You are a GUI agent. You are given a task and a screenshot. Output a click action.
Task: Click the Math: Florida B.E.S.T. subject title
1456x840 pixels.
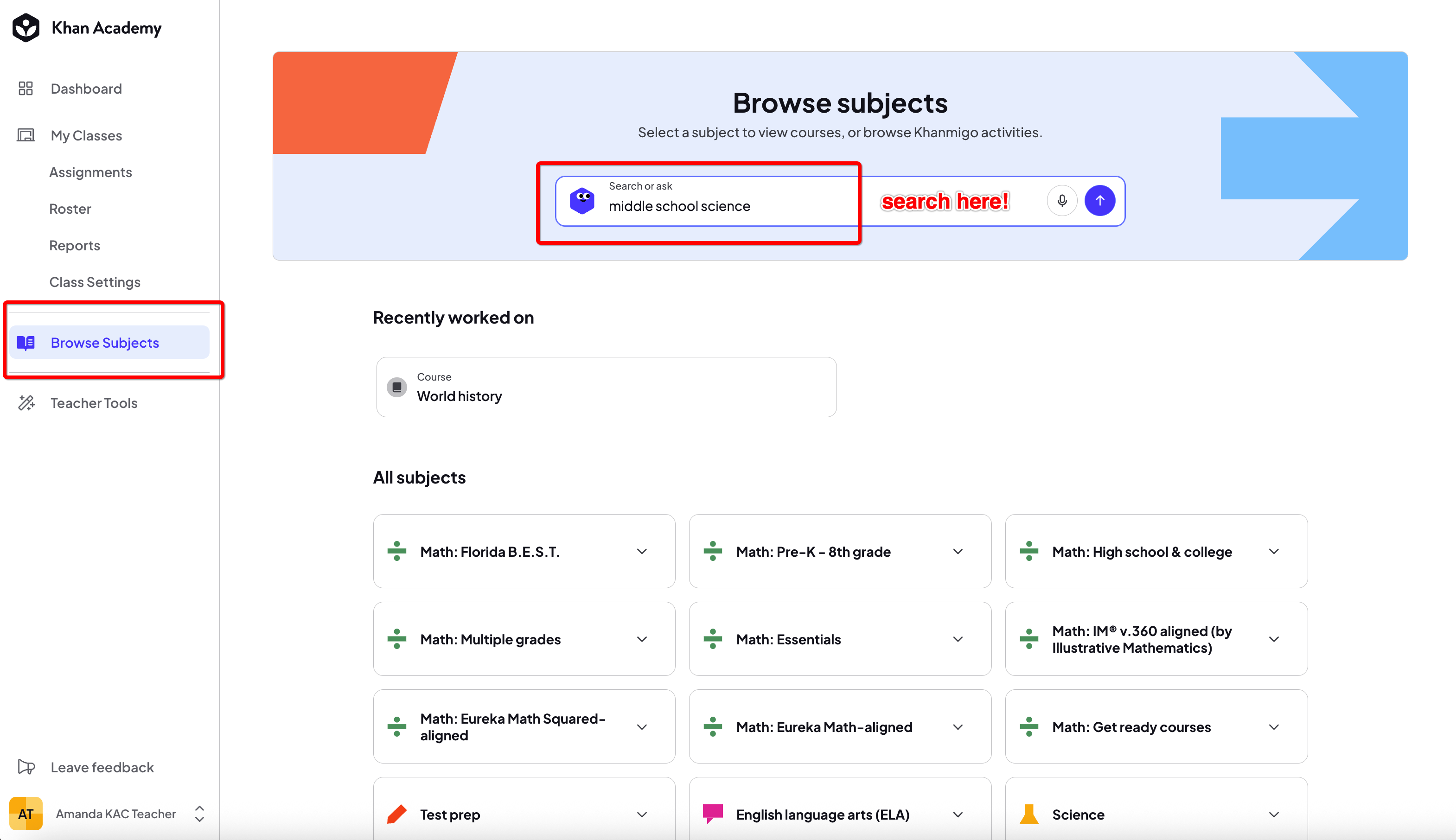tap(490, 552)
